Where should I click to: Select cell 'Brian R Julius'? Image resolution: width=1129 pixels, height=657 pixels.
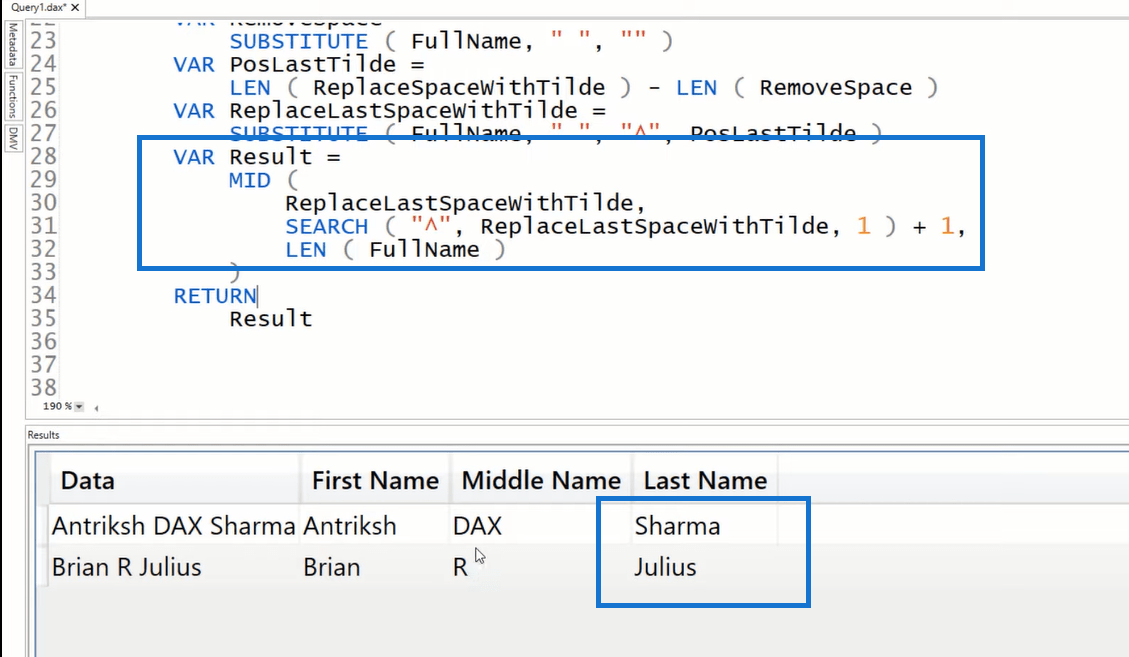tap(174, 567)
